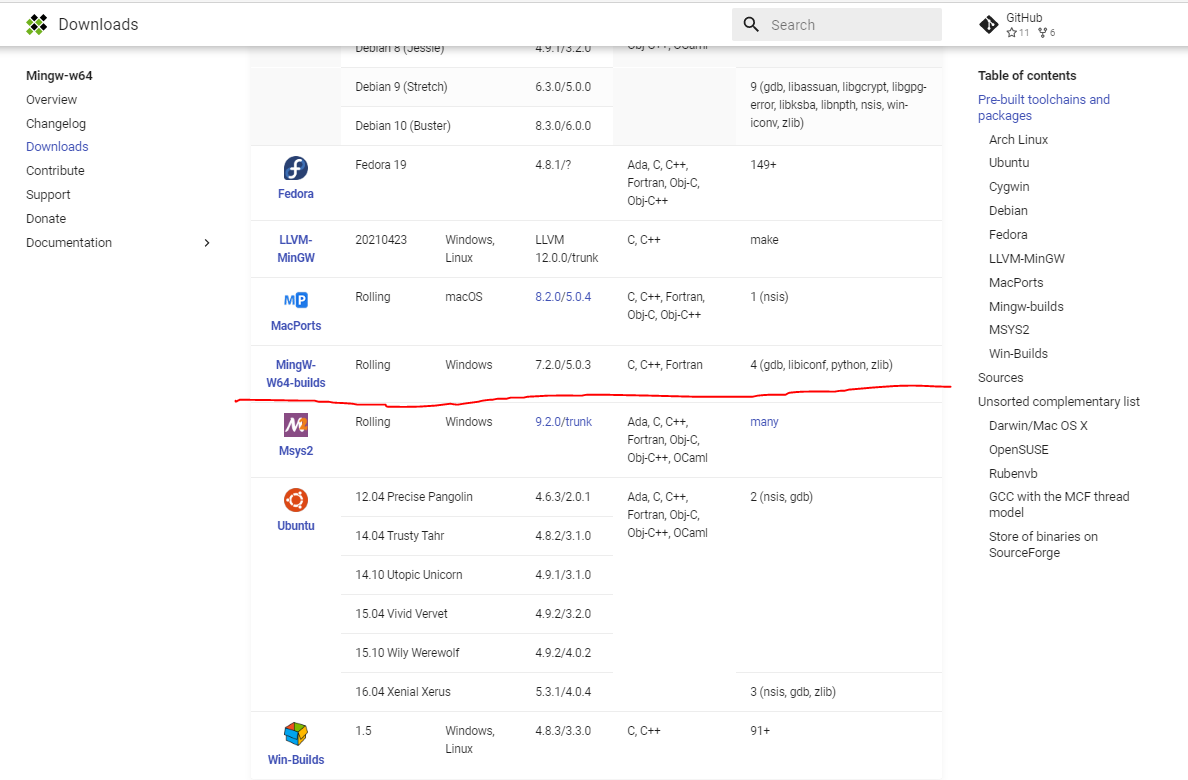Jump to OpenSUSE section
Screen dimensions: 1188x780
1018,450
